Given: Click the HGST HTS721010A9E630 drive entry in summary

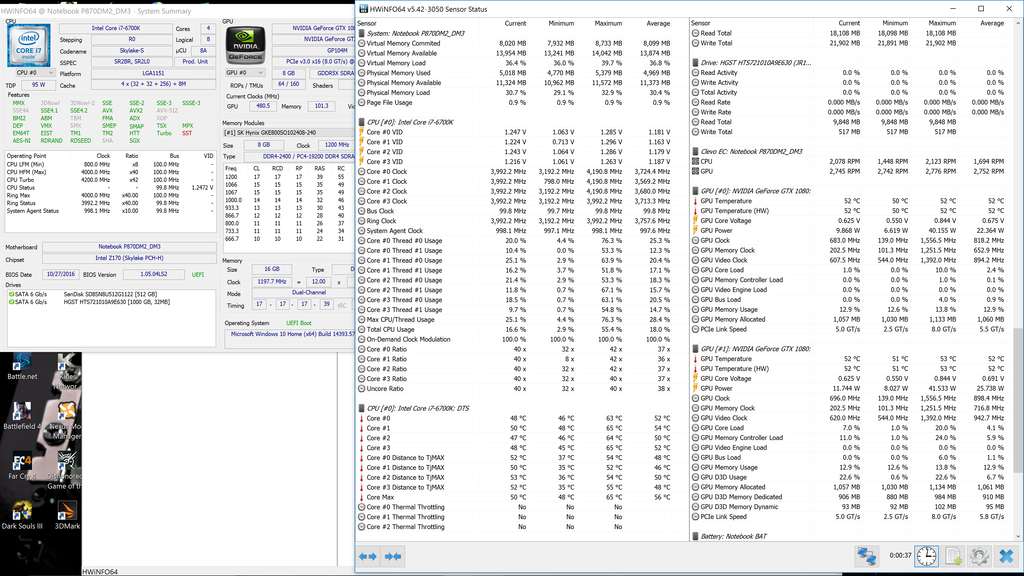Looking at the screenshot, I should click(x=116, y=302).
